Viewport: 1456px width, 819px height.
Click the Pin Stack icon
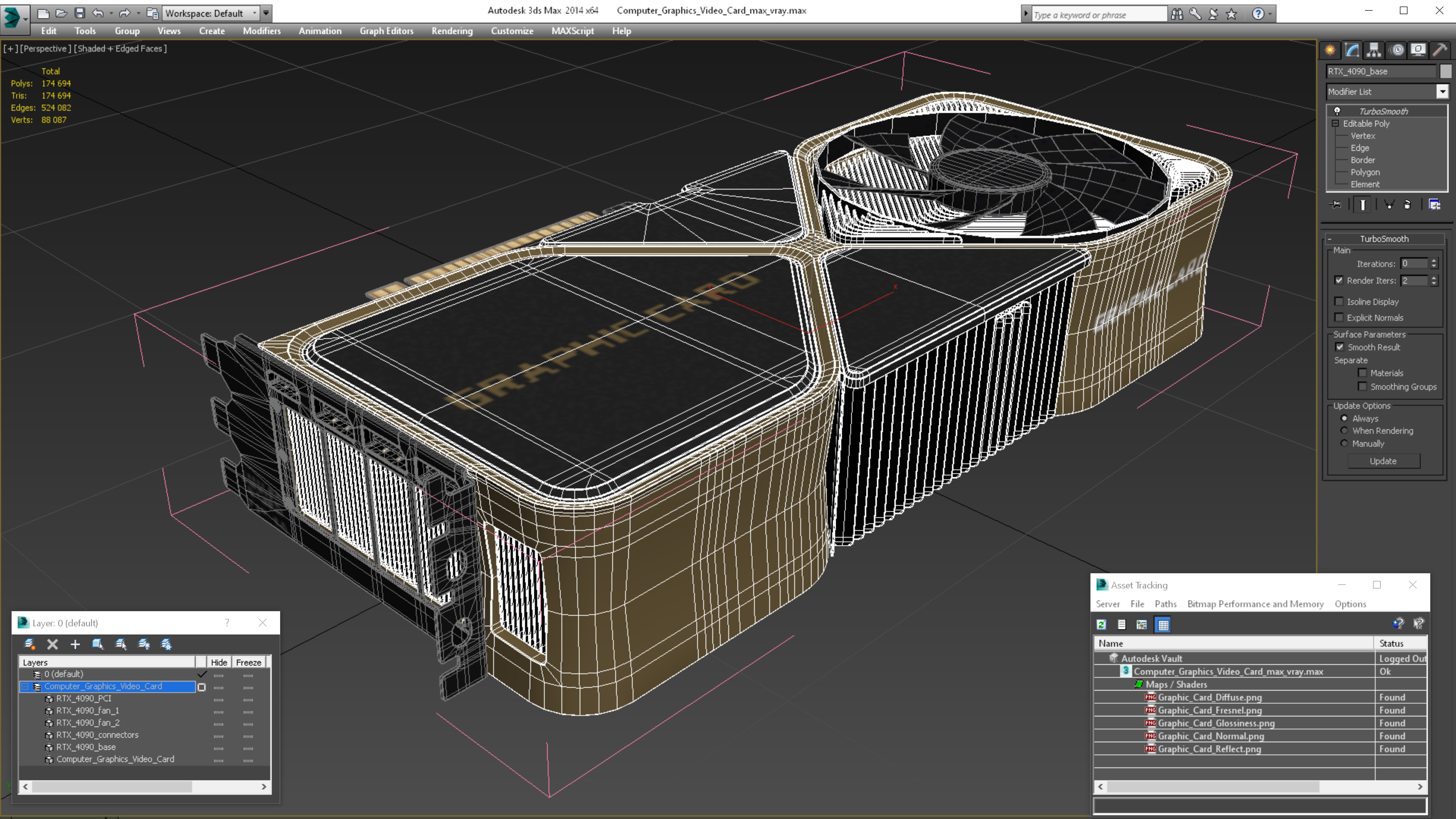click(x=1336, y=205)
